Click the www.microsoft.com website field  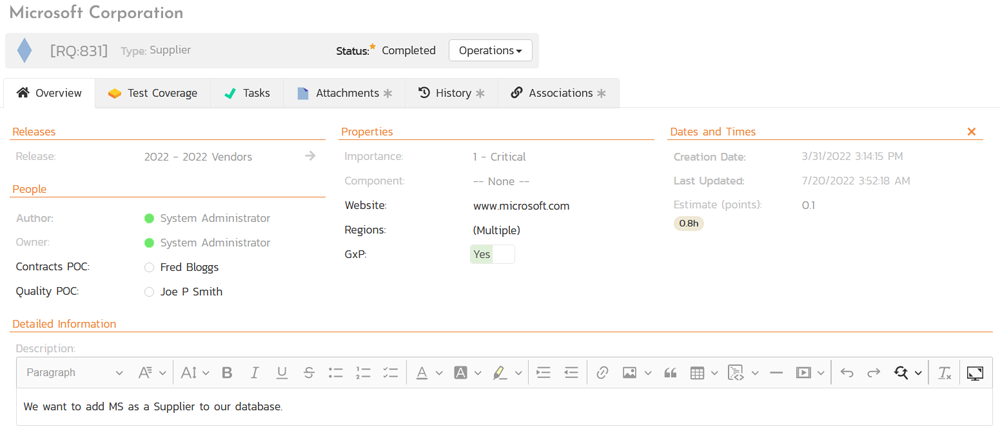click(521, 206)
